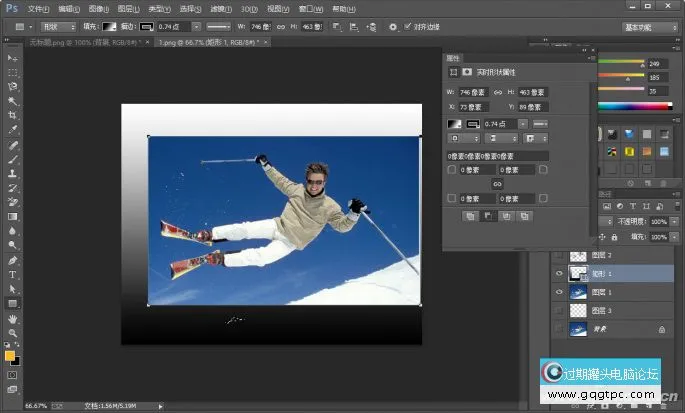Click the orange foreground color swatch
Screen dimensions: 685x413
pyautogui.click(x=10, y=354)
